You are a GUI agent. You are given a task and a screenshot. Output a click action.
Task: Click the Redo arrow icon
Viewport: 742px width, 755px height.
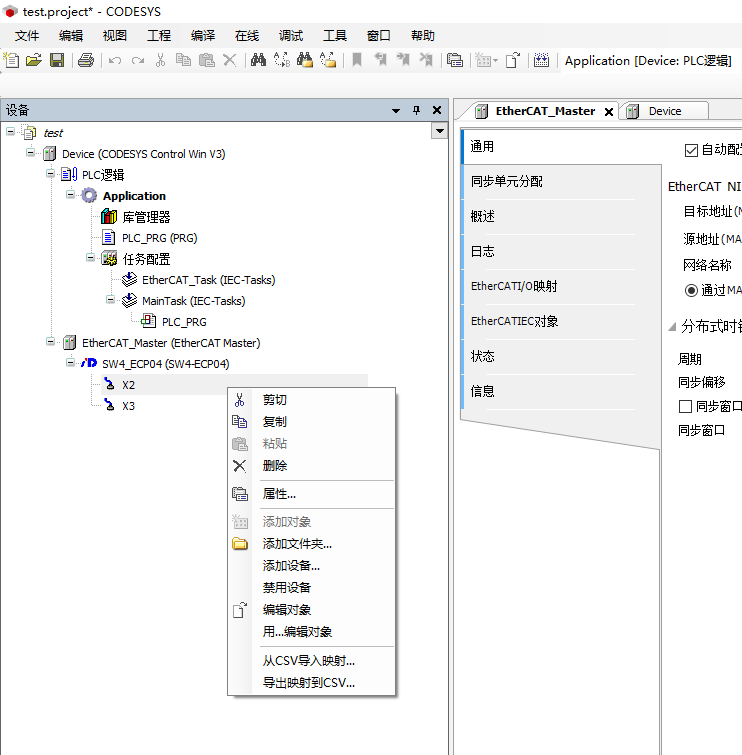pyautogui.click(x=138, y=60)
